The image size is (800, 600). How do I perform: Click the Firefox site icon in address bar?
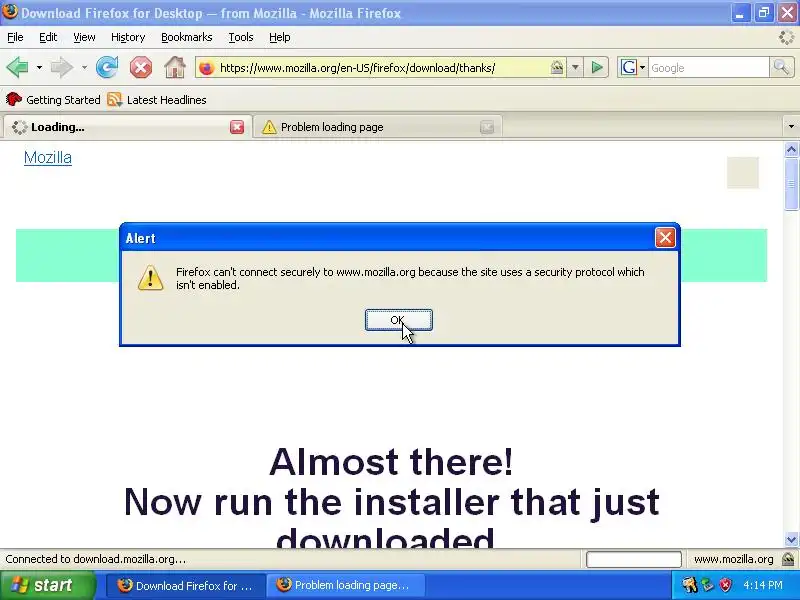pyautogui.click(x=206, y=68)
